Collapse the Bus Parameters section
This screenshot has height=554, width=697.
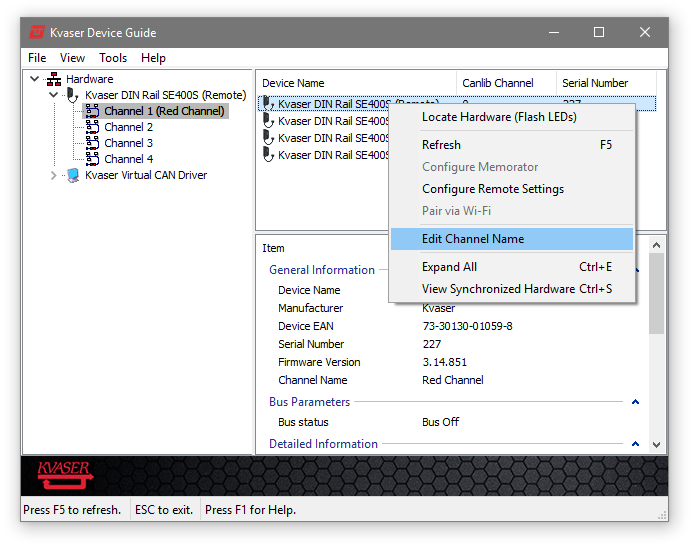[635, 402]
